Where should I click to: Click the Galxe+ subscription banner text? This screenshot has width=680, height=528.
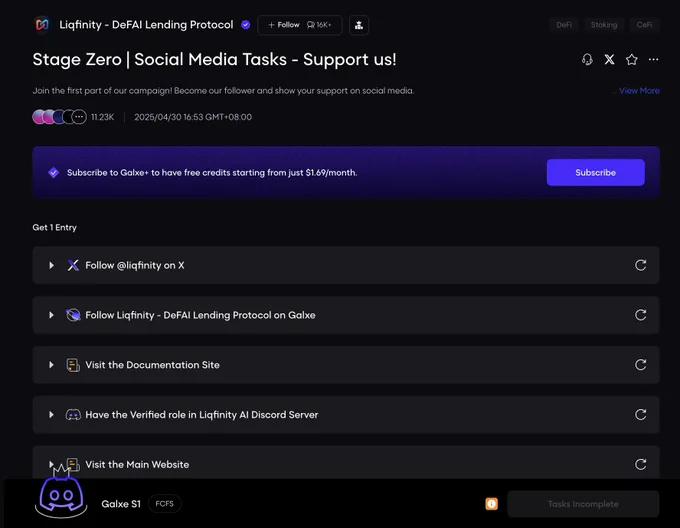212,173
